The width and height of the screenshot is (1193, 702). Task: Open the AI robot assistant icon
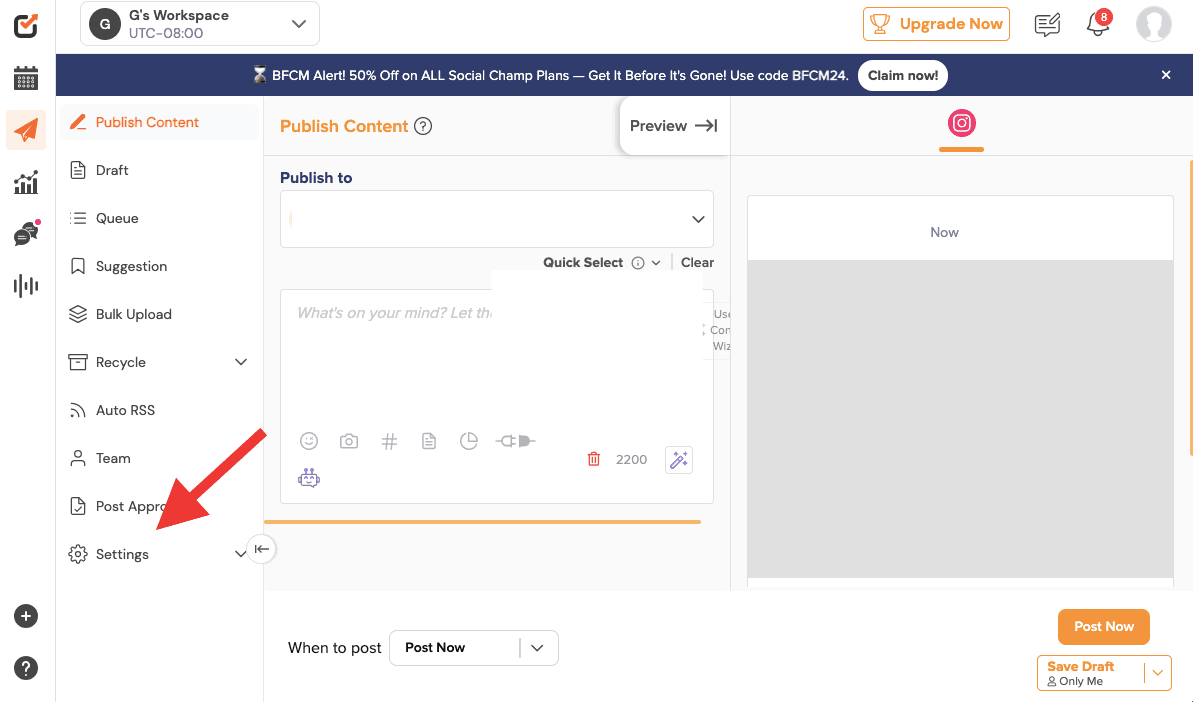tap(309, 478)
